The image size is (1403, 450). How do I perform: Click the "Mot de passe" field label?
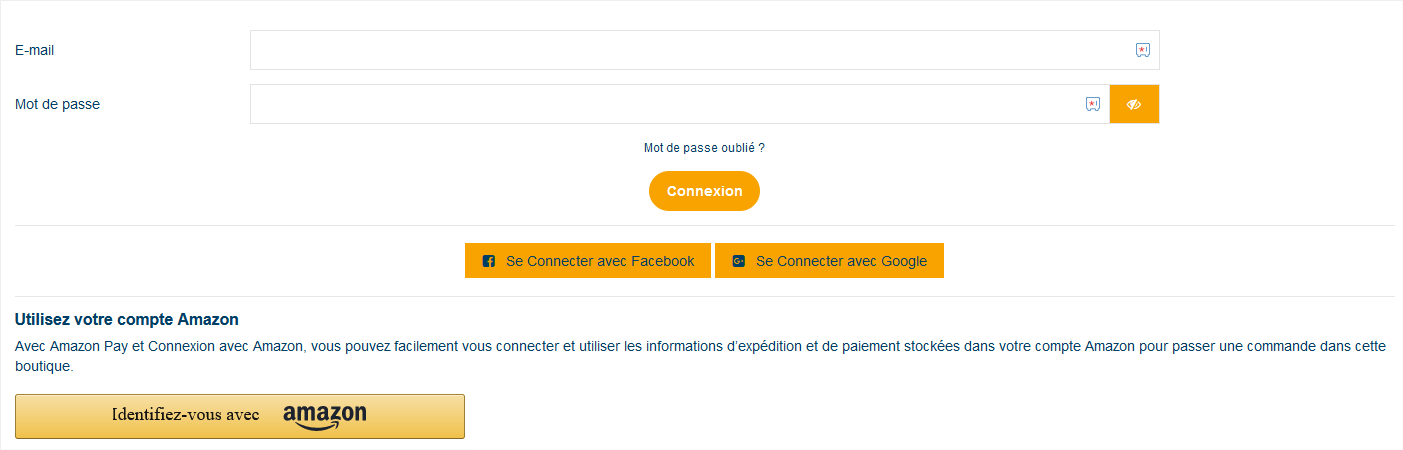pyautogui.click(x=58, y=104)
